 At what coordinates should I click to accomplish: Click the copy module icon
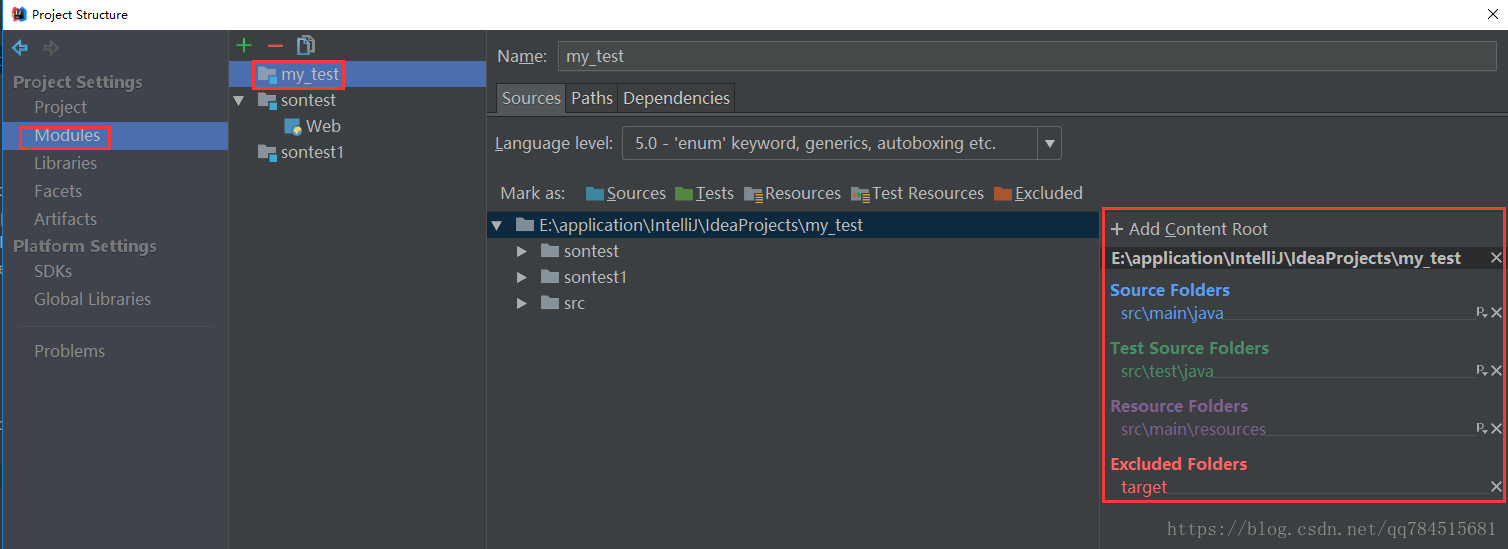pyautogui.click(x=306, y=45)
